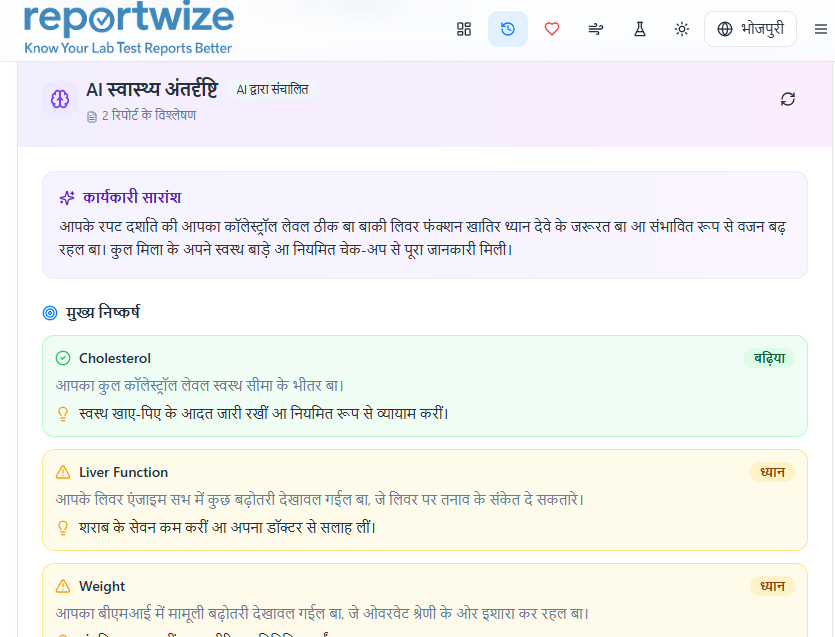Select the history clock icon in toolbar
This screenshot has height=637, width=835.
508,29
